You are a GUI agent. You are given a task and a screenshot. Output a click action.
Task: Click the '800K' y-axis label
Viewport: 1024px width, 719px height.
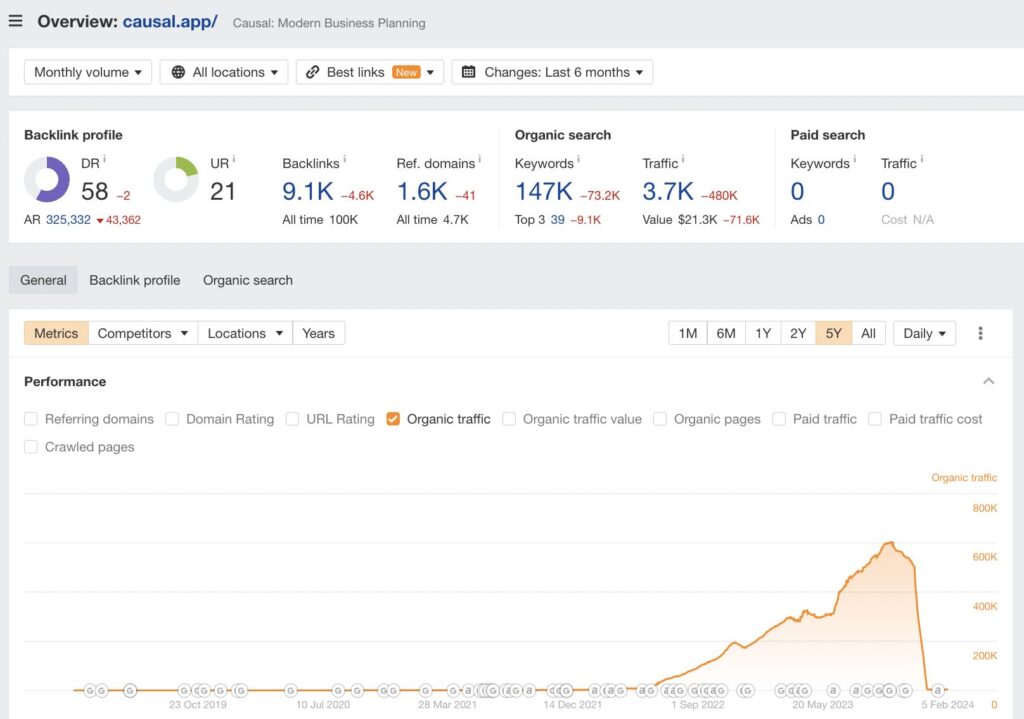985,508
